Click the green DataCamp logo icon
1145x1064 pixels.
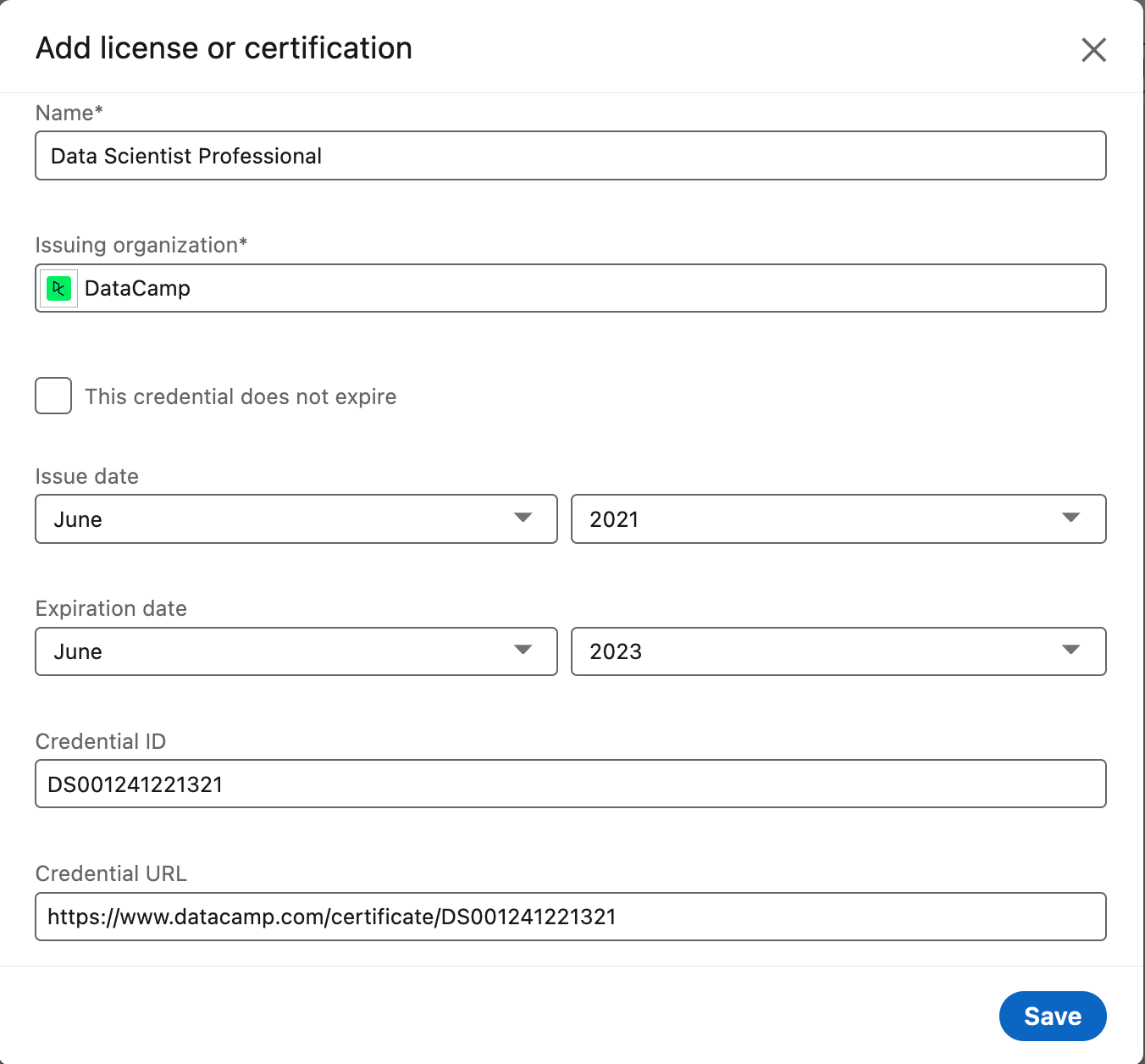58,289
